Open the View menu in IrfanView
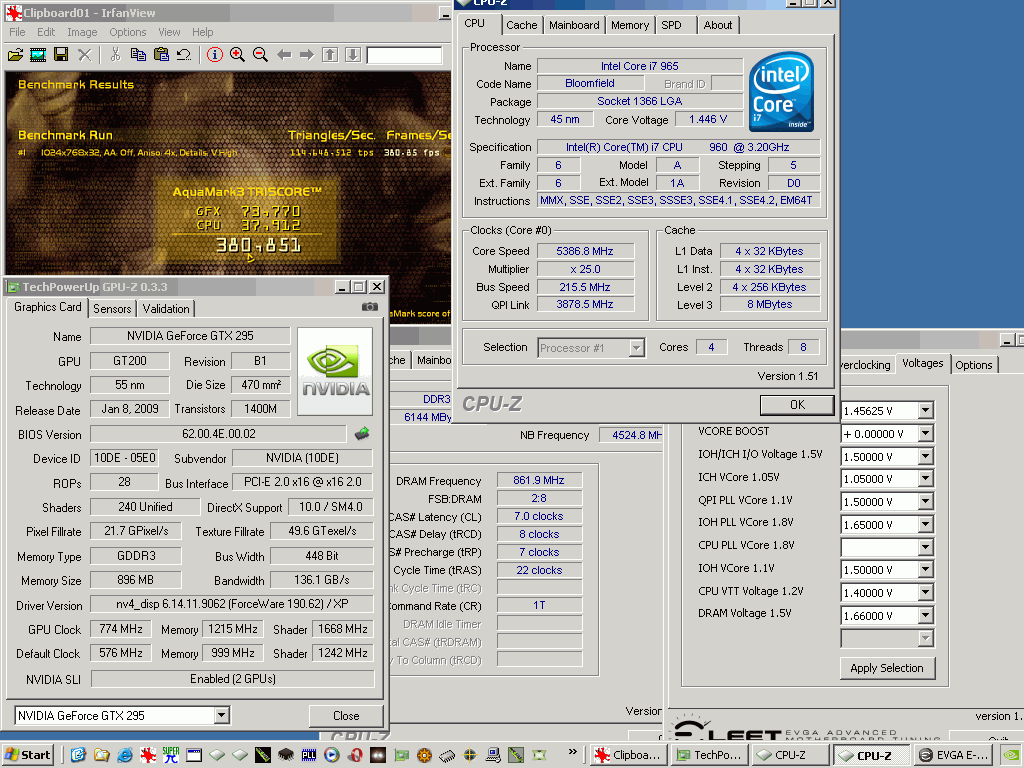This screenshot has width=1024, height=768. click(x=169, y=32)
